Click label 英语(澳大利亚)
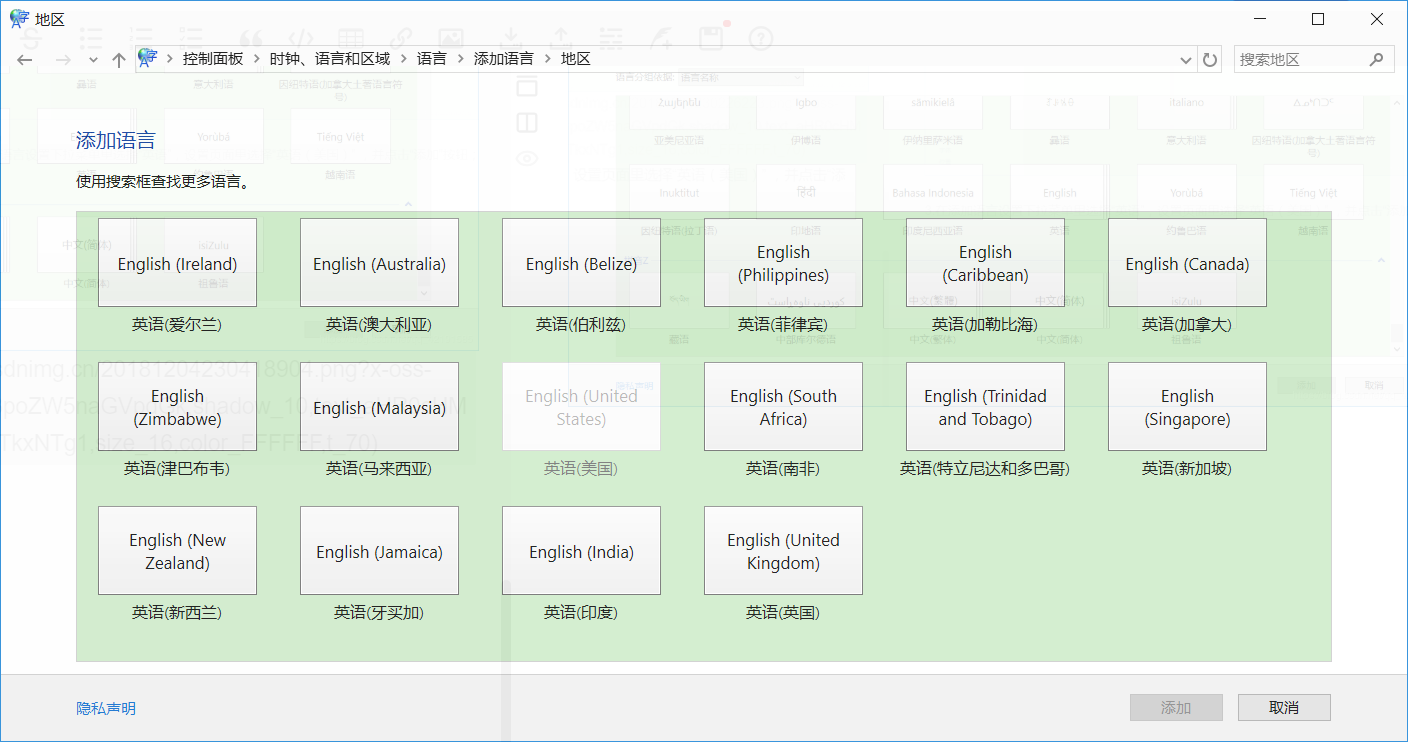 click(379, 325)
